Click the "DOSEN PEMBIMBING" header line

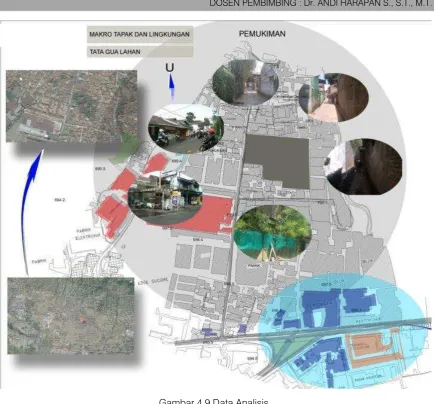tap(321, 3)
